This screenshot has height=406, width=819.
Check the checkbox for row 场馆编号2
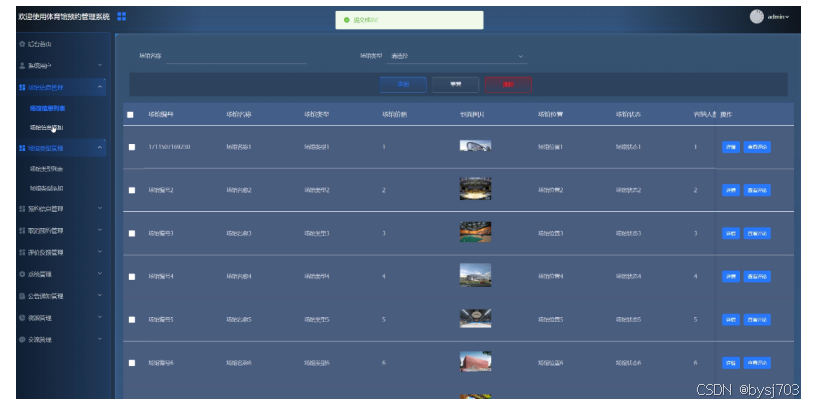[132, 190]
